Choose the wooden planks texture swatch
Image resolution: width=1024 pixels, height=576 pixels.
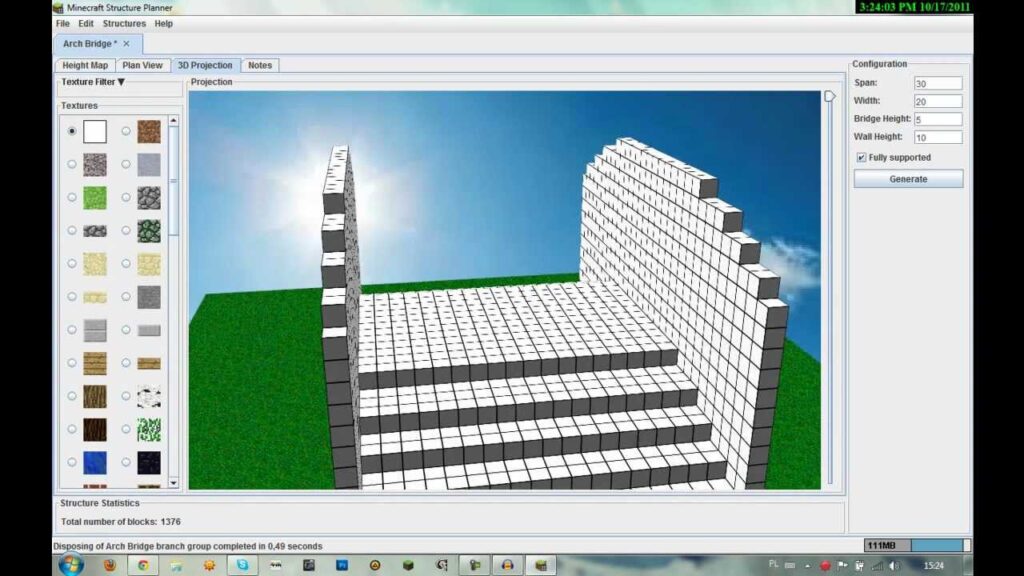pos(95,363)
